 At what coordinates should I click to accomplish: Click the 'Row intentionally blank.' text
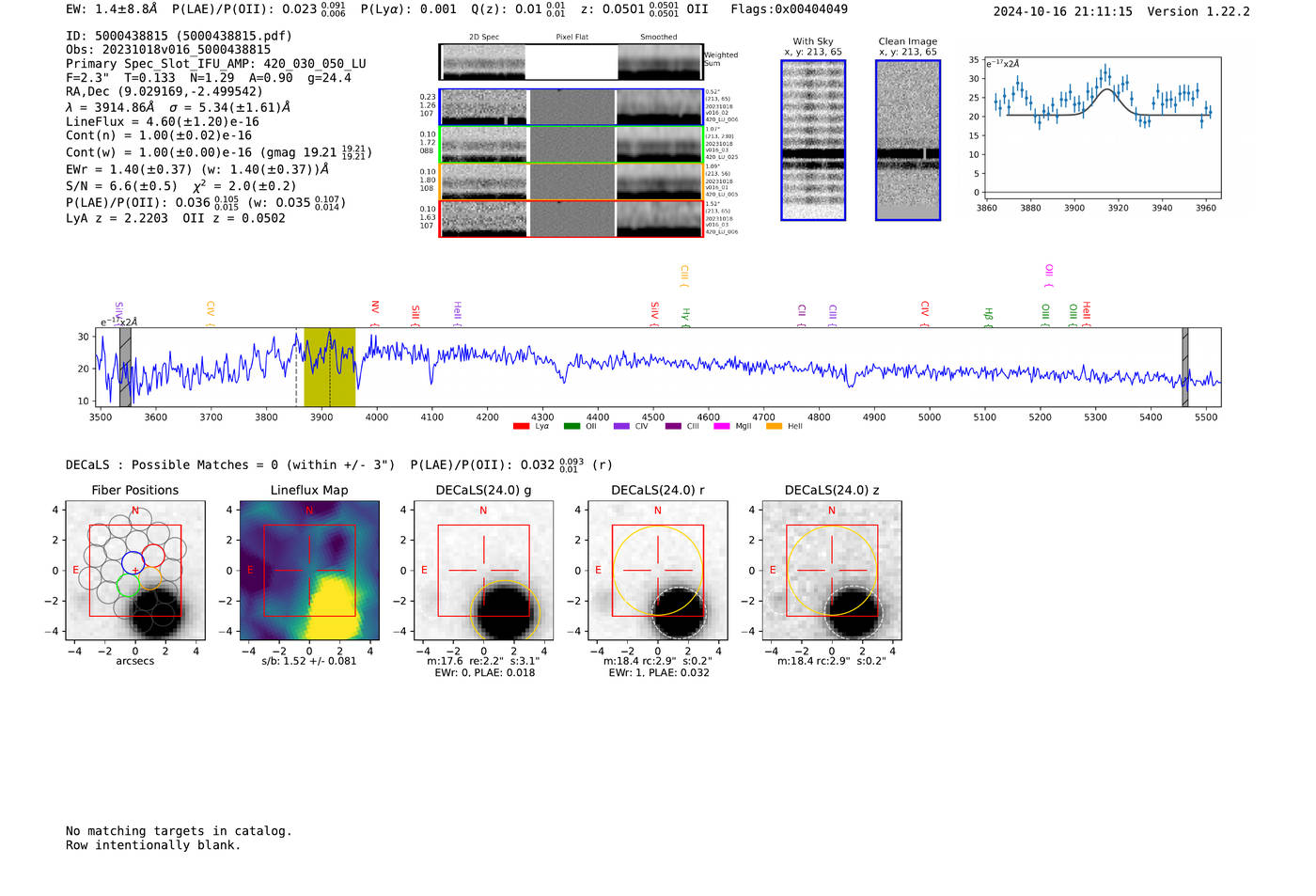(x=153, y=845)
